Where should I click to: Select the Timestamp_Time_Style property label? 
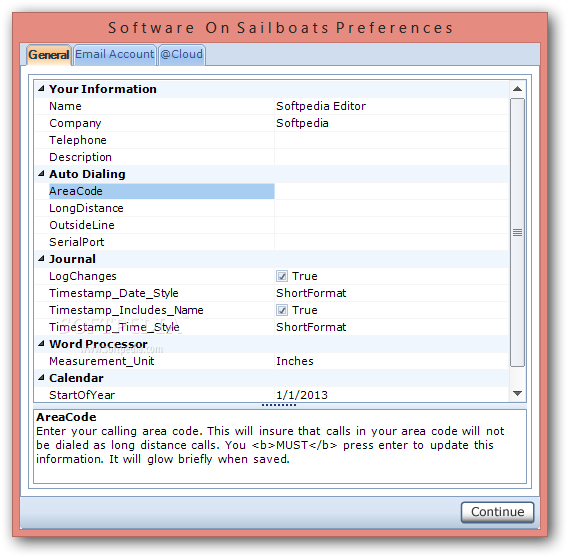[x=114, y=327]
